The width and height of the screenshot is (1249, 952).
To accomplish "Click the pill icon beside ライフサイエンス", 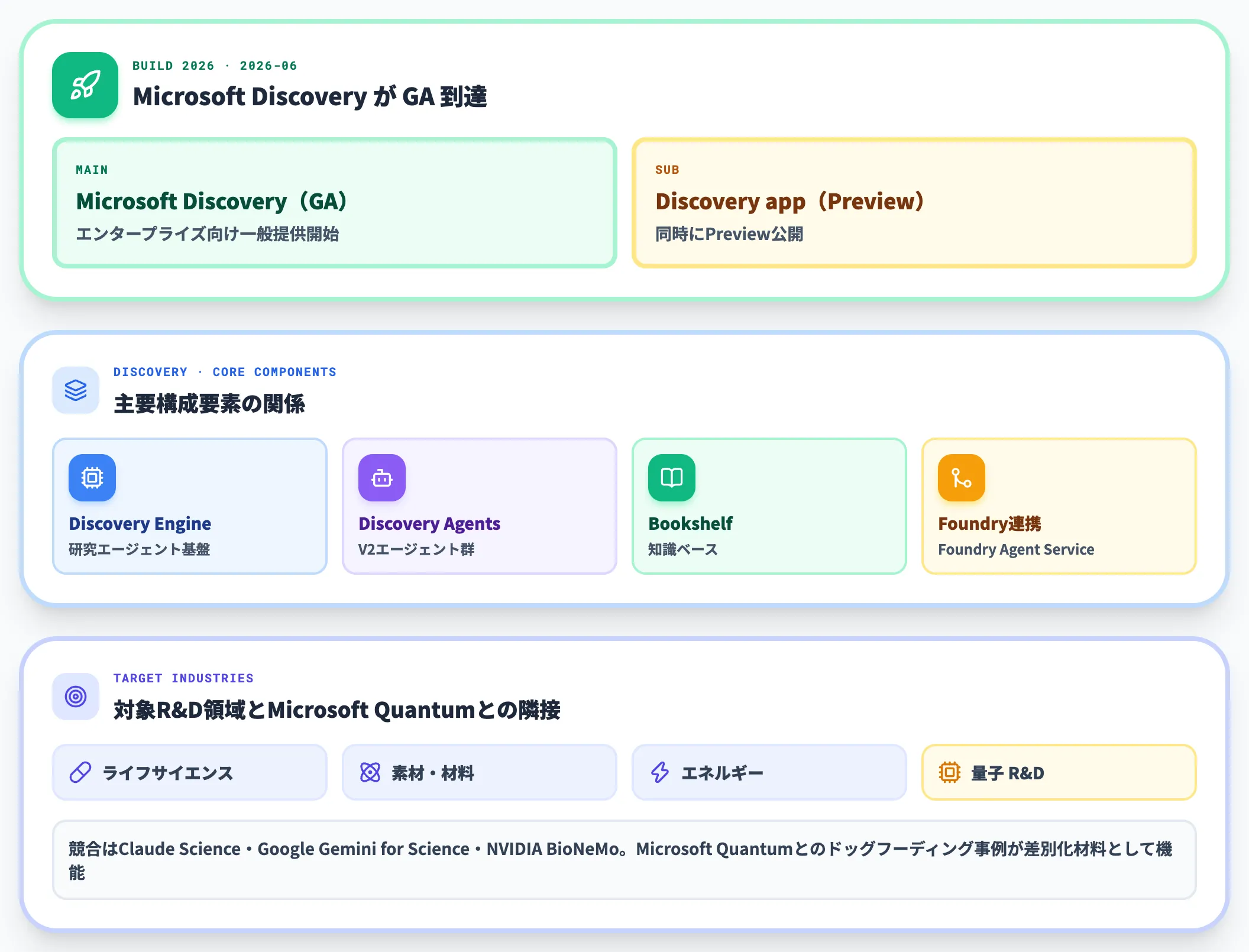I will pyautogui.click(x=80, y=772).
